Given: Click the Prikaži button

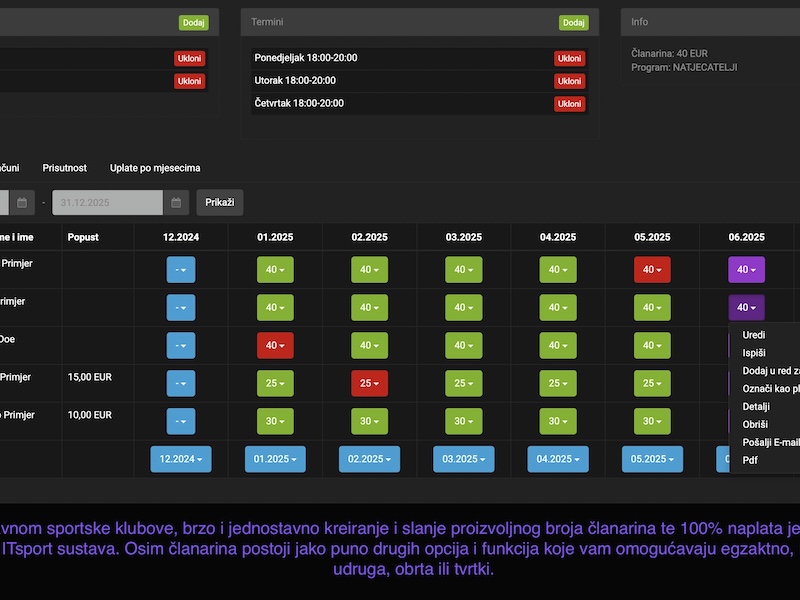Looking at the screenshot, I should 219,203.
